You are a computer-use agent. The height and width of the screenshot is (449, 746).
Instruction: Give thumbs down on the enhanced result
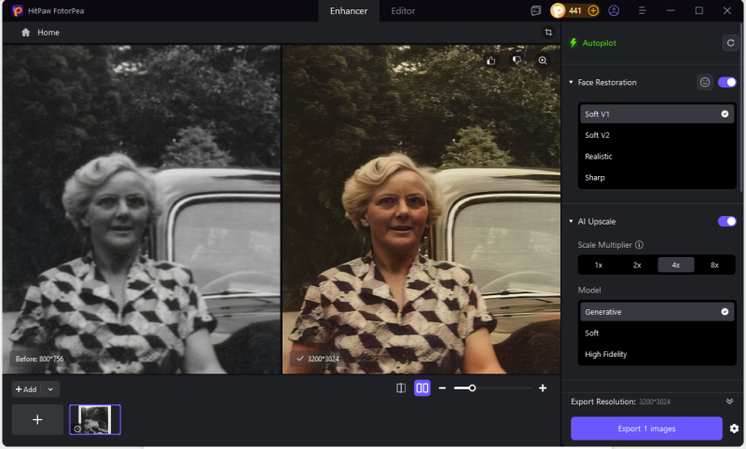[x=516, y=60]
